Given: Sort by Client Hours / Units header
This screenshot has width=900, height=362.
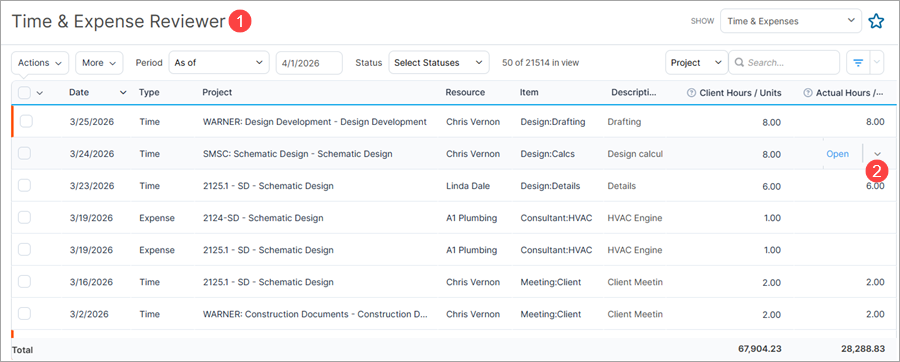Looking at the screenshot, I should tap(740, 92).
